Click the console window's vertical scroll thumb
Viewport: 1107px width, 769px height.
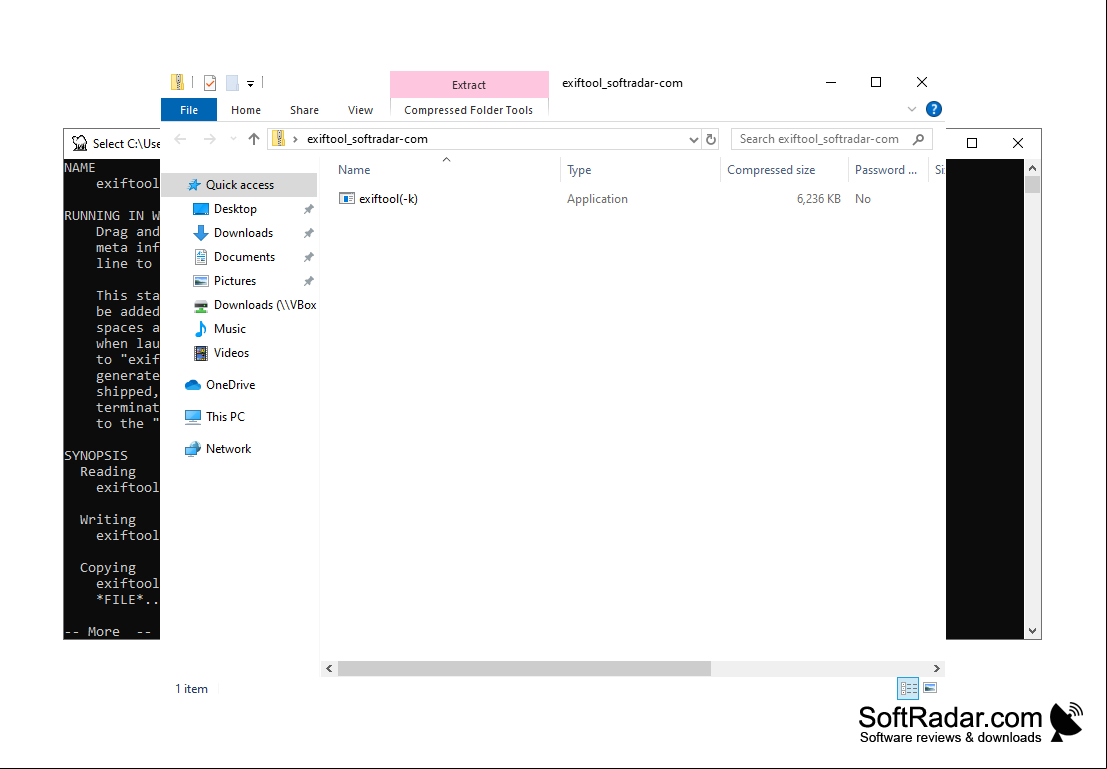[1032, 184]
